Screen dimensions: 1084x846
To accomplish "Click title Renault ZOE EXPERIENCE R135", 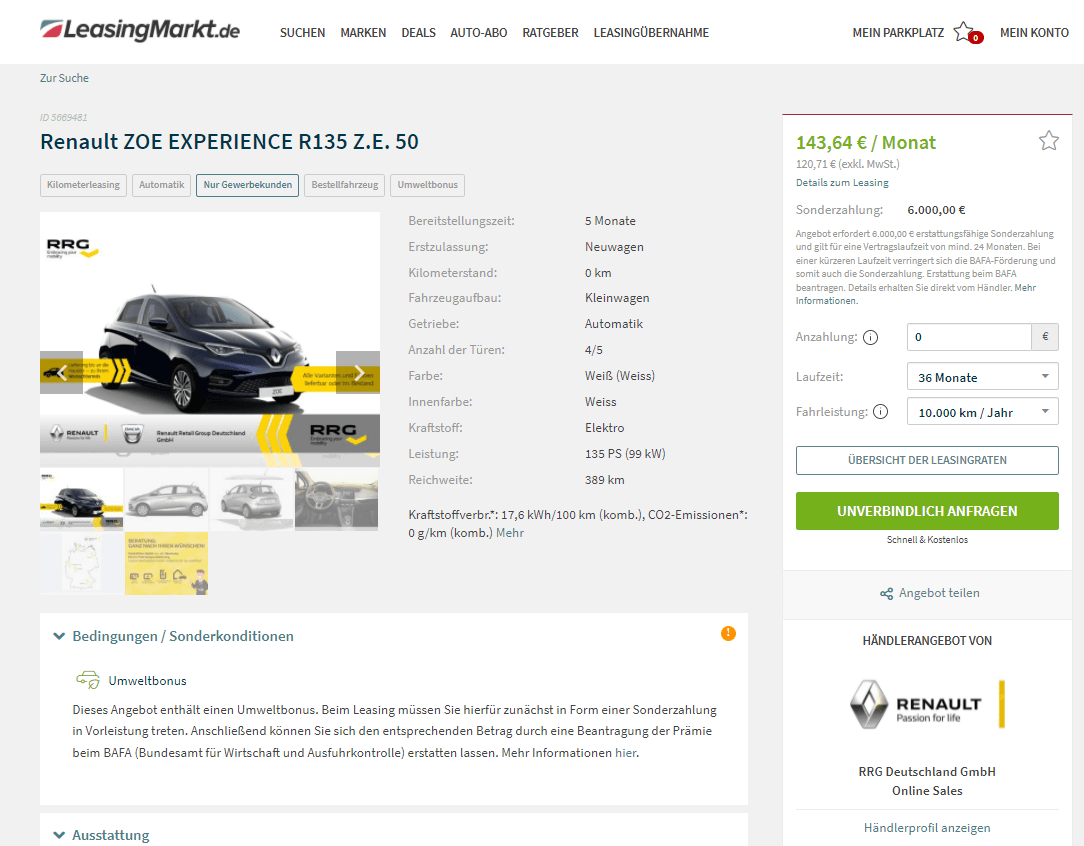I will (229, 142).
